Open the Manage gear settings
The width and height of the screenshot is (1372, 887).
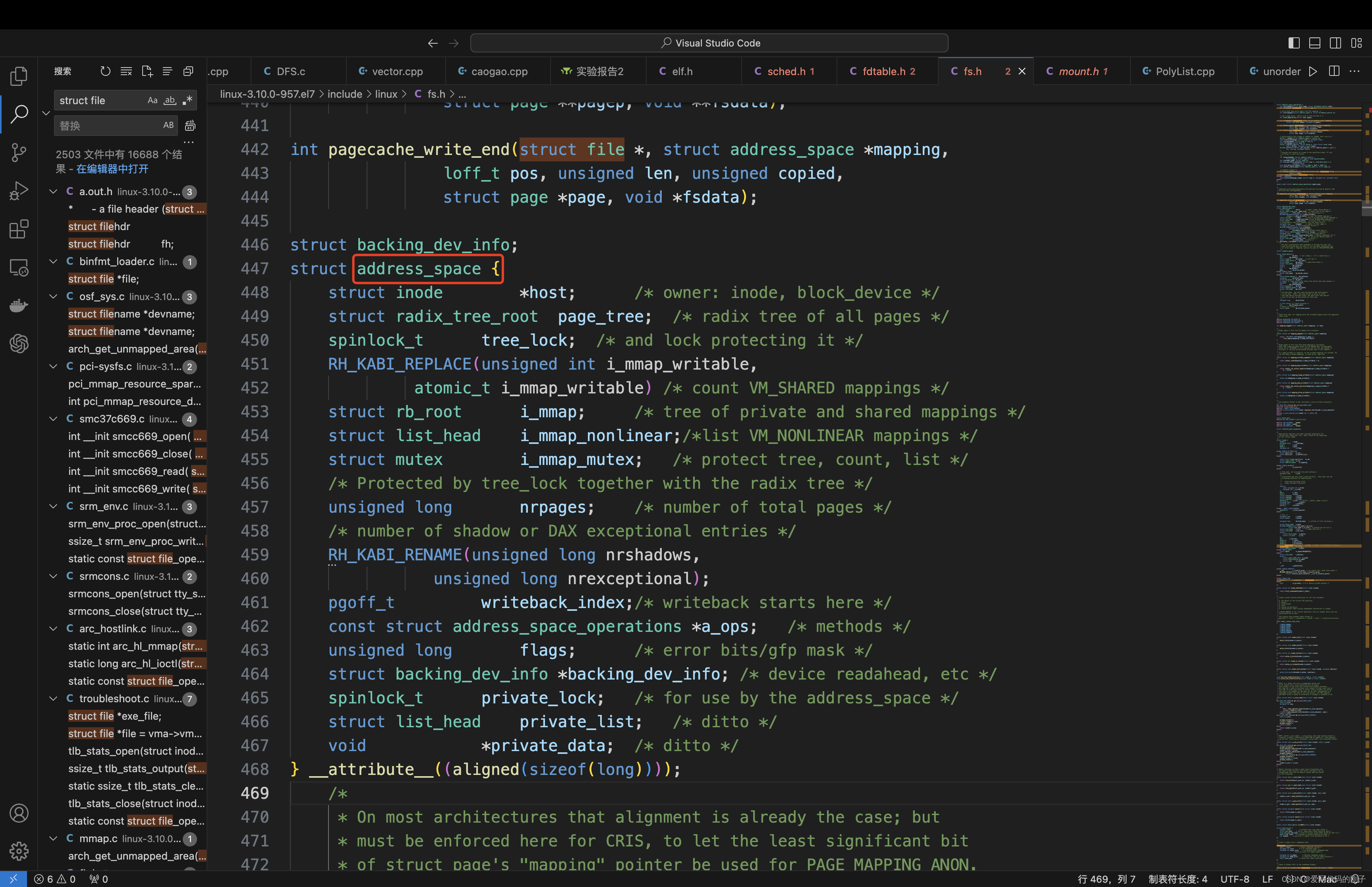click(x=19, y=851)
